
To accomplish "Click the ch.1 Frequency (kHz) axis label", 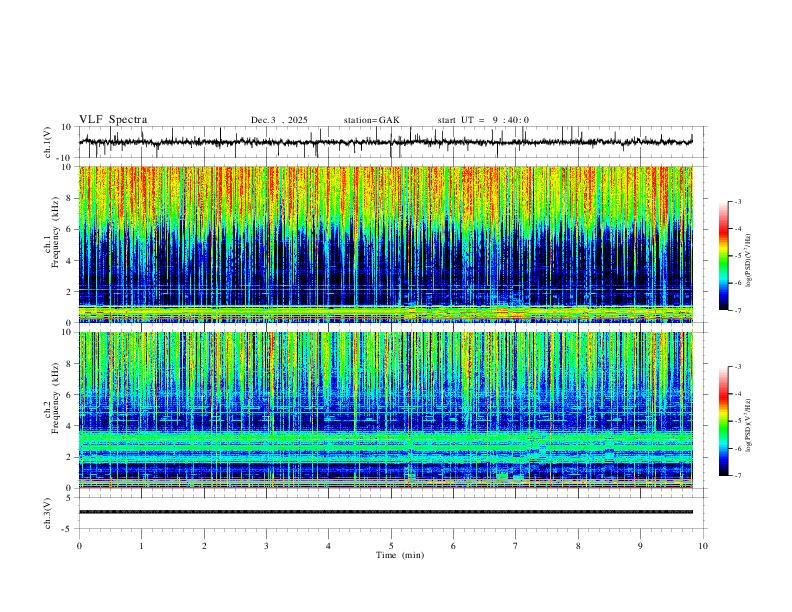I will point(54,230).
